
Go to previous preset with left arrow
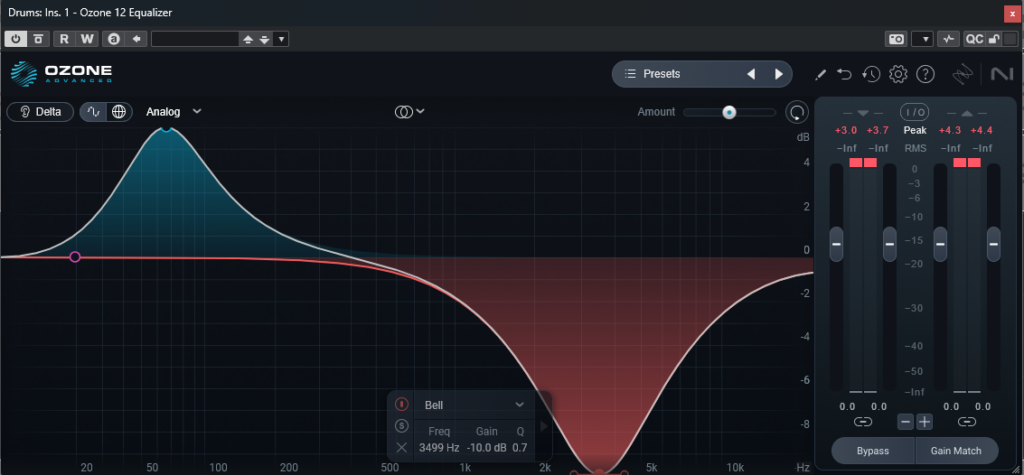750,74
